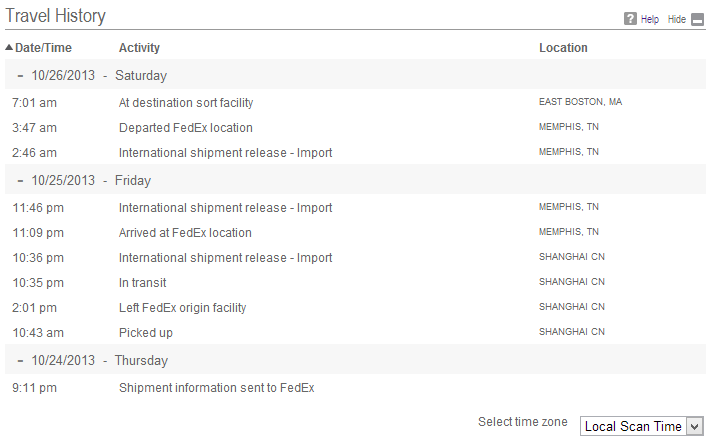Collapse the 10/24/2013 Thursday group
The height and width of the screenshot is (441, 711).
click(20, 361)
